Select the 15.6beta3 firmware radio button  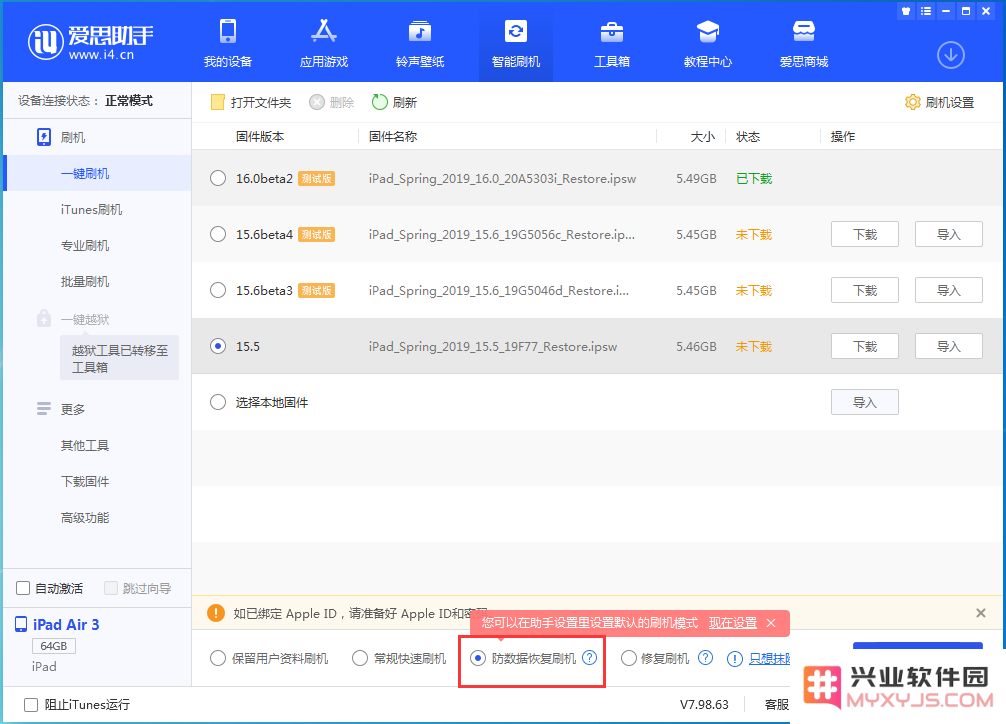[218, 290]
